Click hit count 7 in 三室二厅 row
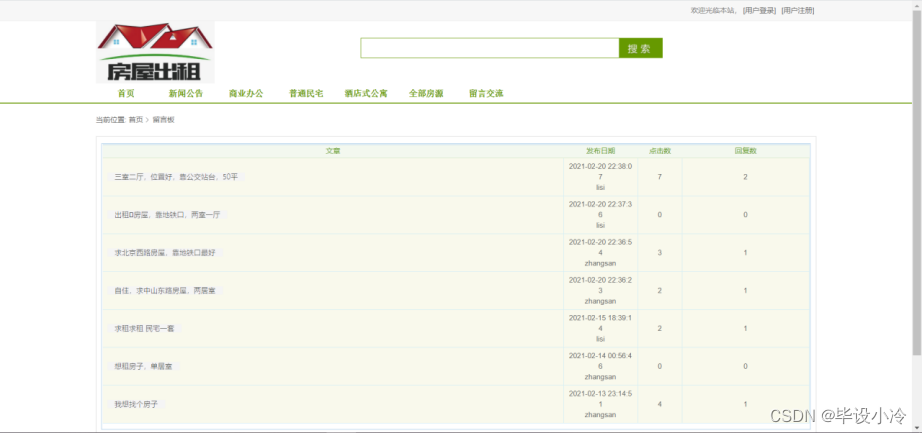This screenshot has height=434, width=922. coord(660,177)
